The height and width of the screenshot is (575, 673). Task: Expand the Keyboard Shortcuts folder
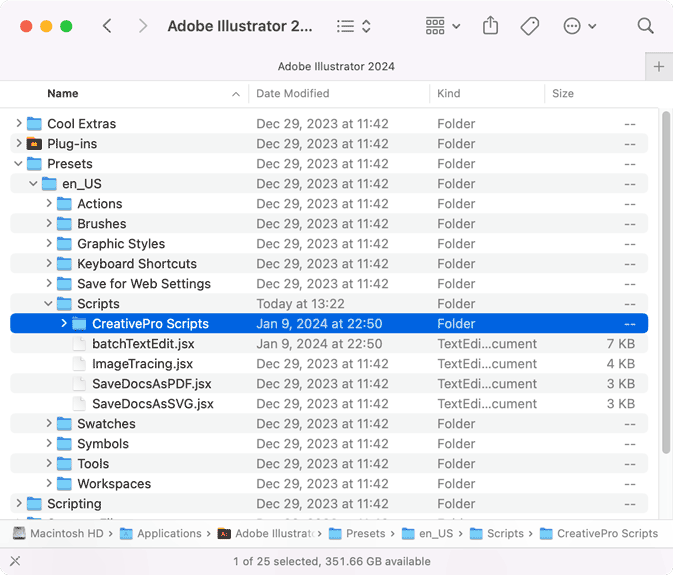pyautogui.click(x=49, y=263)
